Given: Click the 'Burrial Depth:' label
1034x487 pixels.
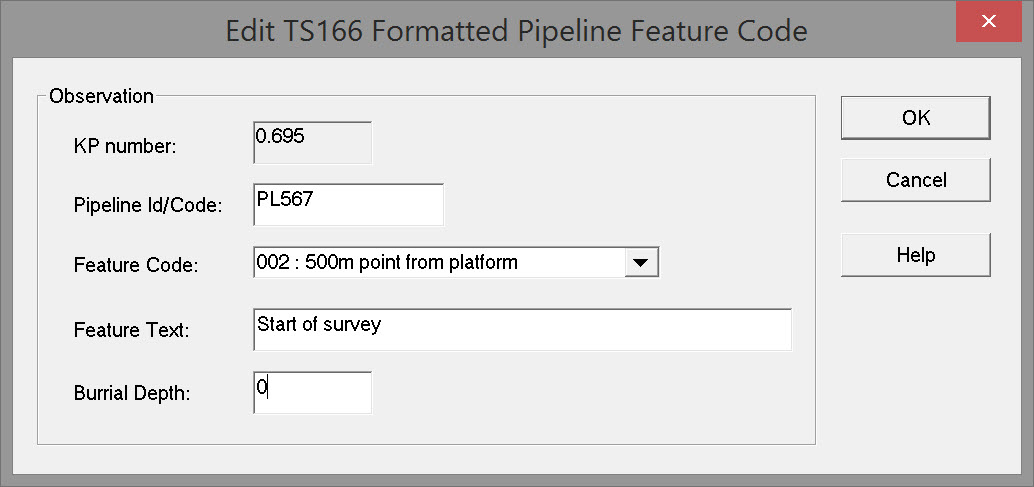Looking at the screenshot, I should pyautogui.click(x=132, y=393).
